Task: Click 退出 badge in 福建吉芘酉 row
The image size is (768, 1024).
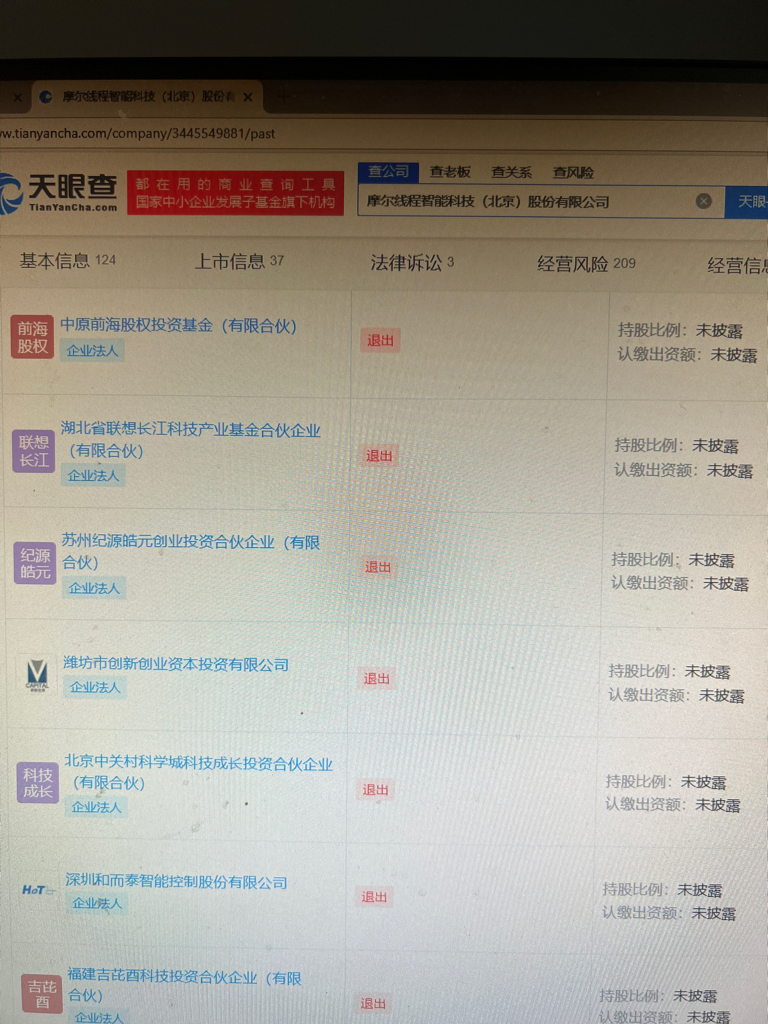Action: [x=373, y=1003]
